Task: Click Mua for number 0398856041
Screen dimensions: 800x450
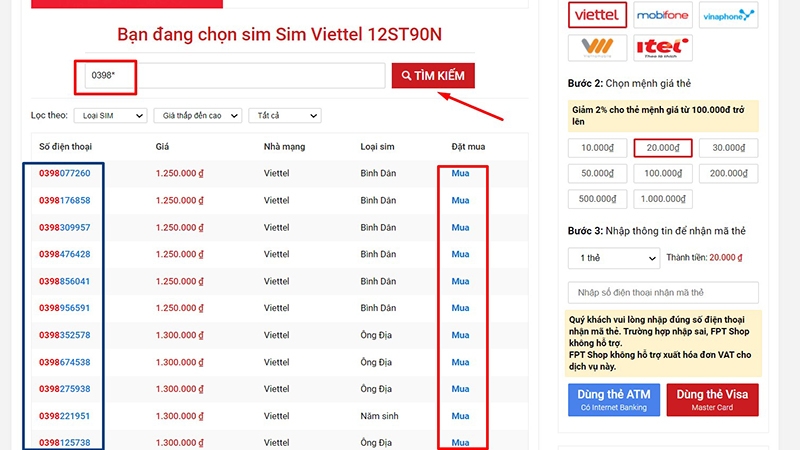Action: coord(460,281)
